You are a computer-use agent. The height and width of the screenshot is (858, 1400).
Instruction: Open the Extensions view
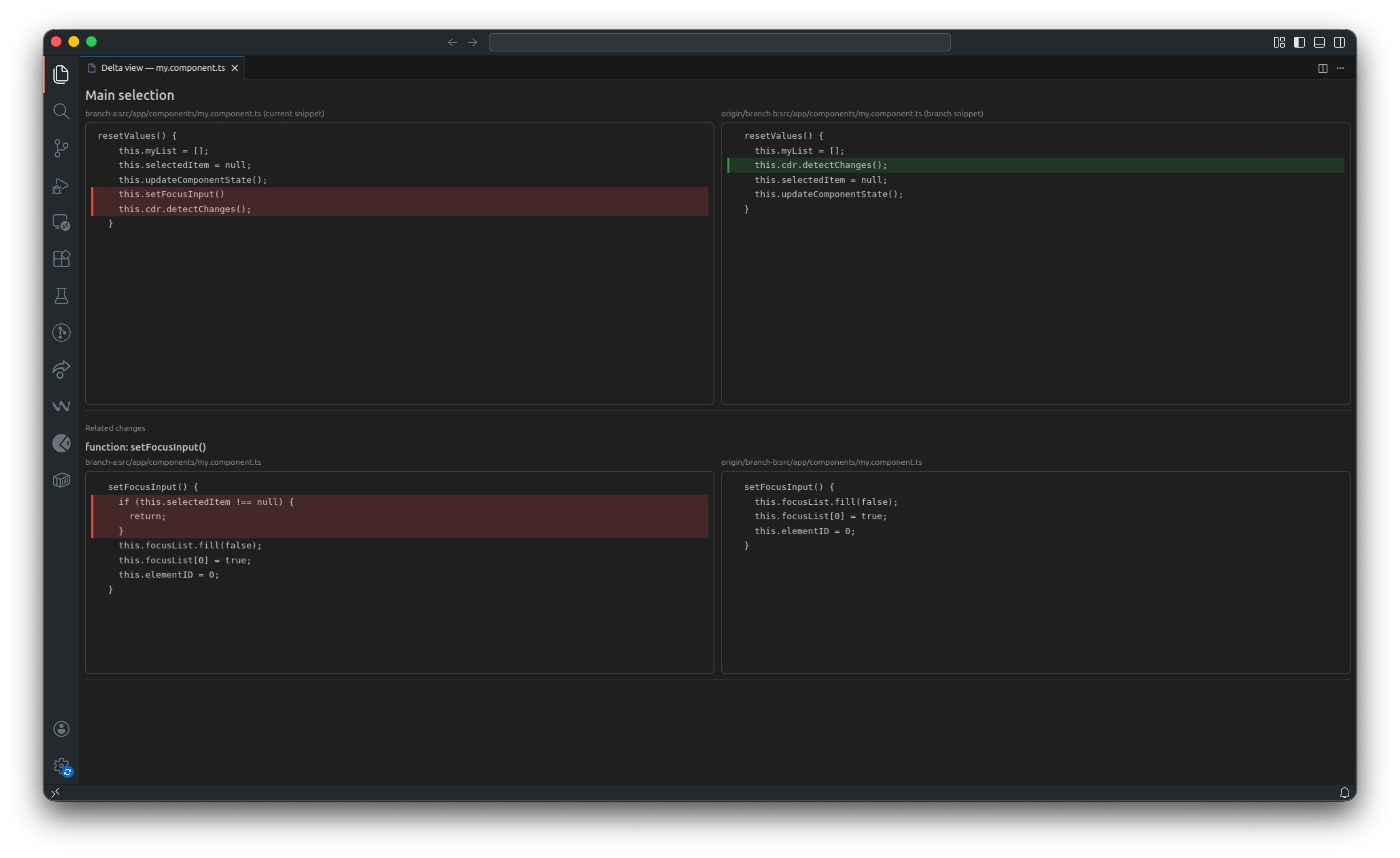click(61, 258)
